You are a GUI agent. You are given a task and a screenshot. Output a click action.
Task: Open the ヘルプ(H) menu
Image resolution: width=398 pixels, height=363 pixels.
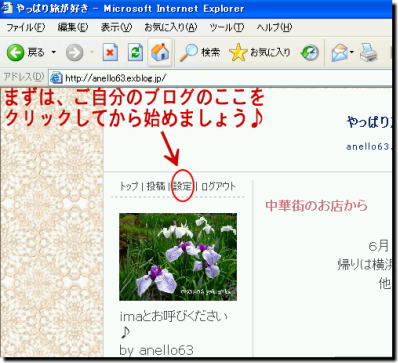[x=274, y=27]
